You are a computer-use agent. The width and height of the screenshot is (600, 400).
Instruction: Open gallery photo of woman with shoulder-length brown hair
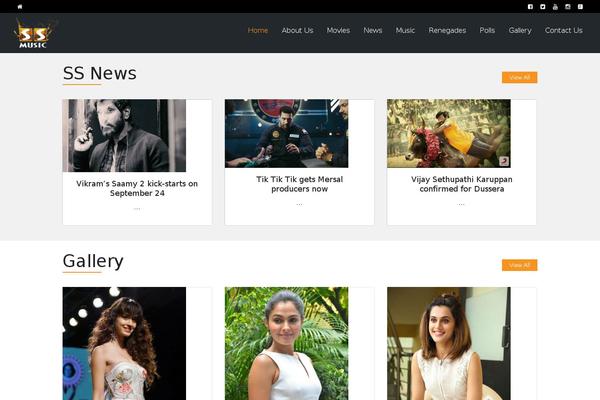(449, 343)
